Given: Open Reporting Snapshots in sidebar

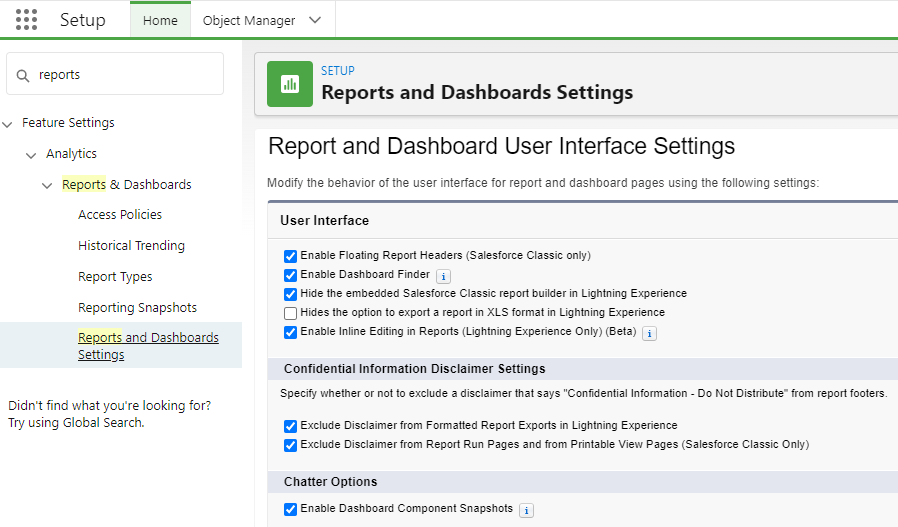Looking at the screenshot, I should (137, 308).
